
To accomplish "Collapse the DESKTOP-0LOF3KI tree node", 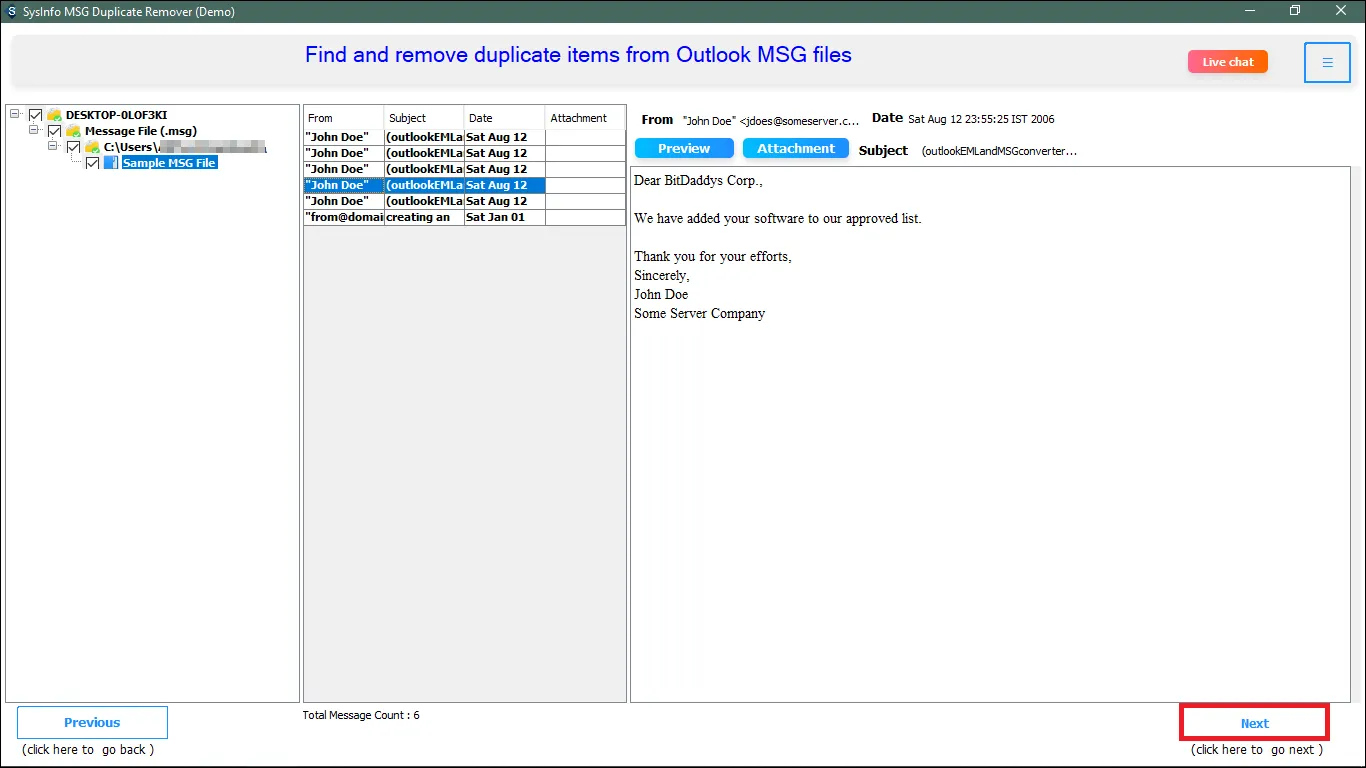I will [16, 115].
